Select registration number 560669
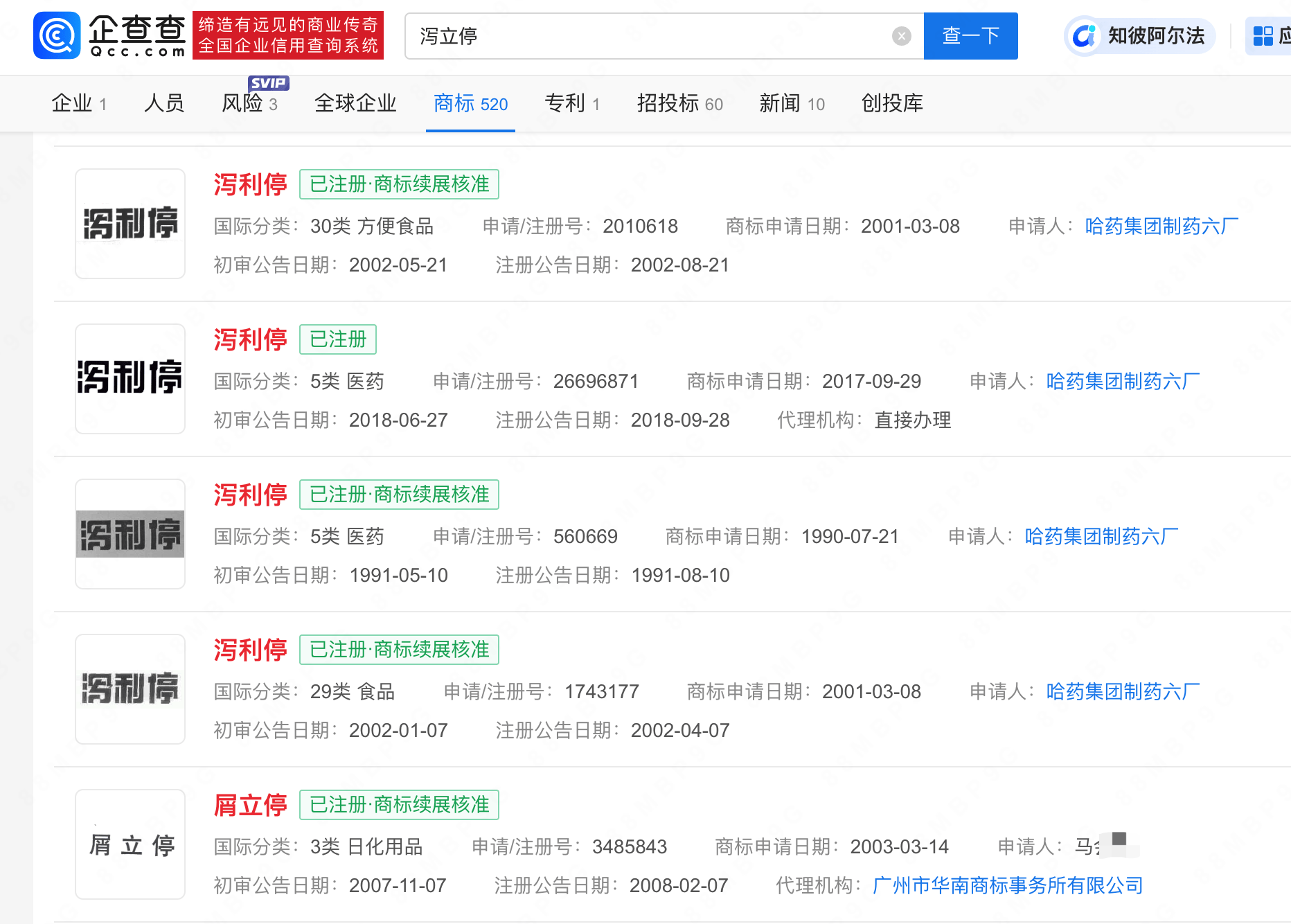 [x=585, y=537]
